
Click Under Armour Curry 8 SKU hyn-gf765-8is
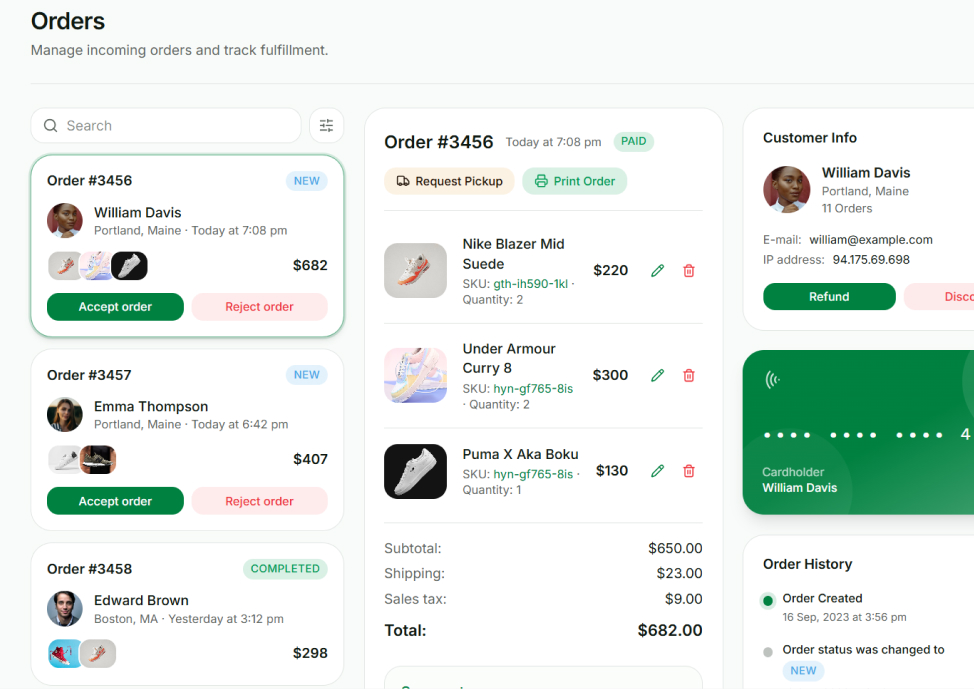pyautogui.click(x=533, y=388)
